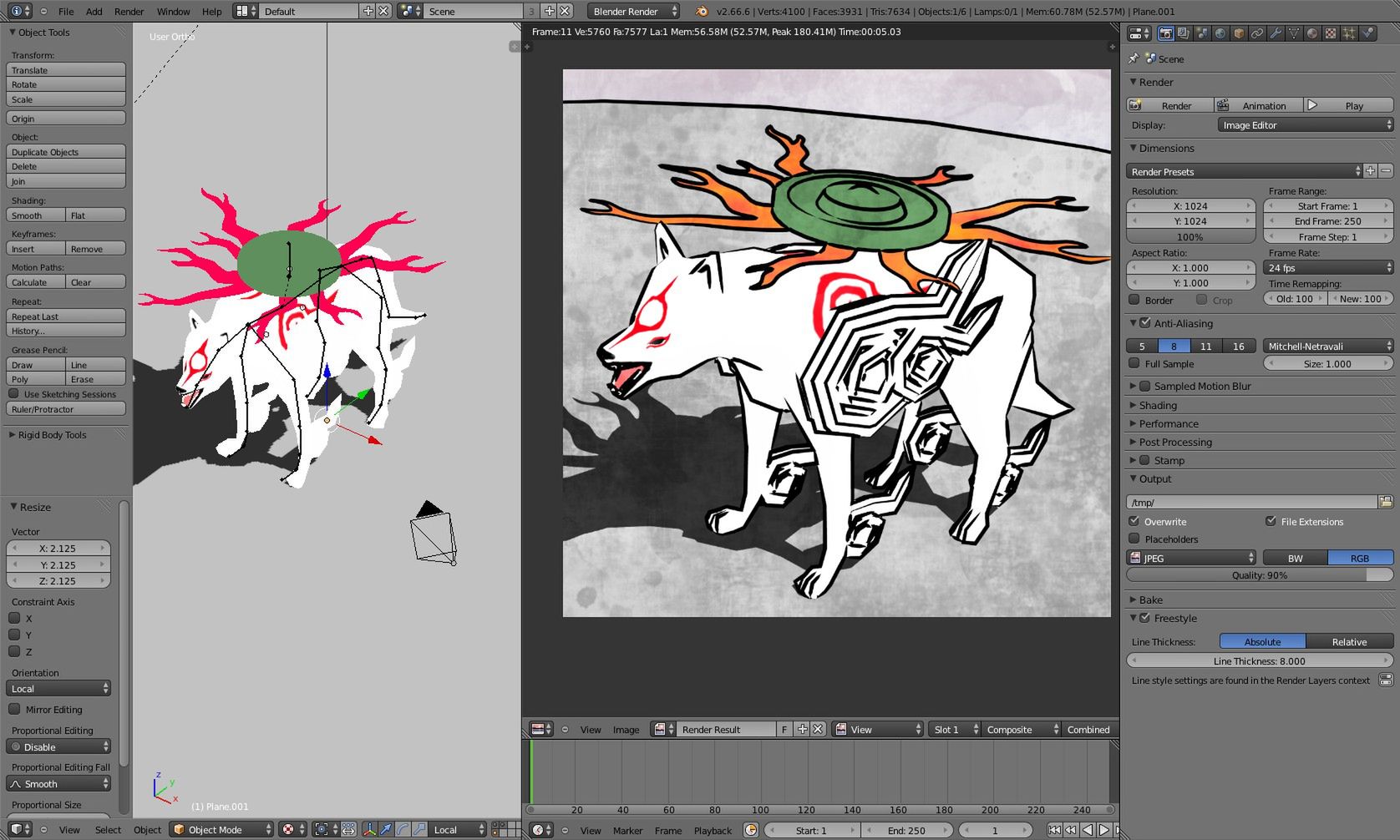Add a new image with plus icon
1400x840 pixels.
(x=803, y=729)
